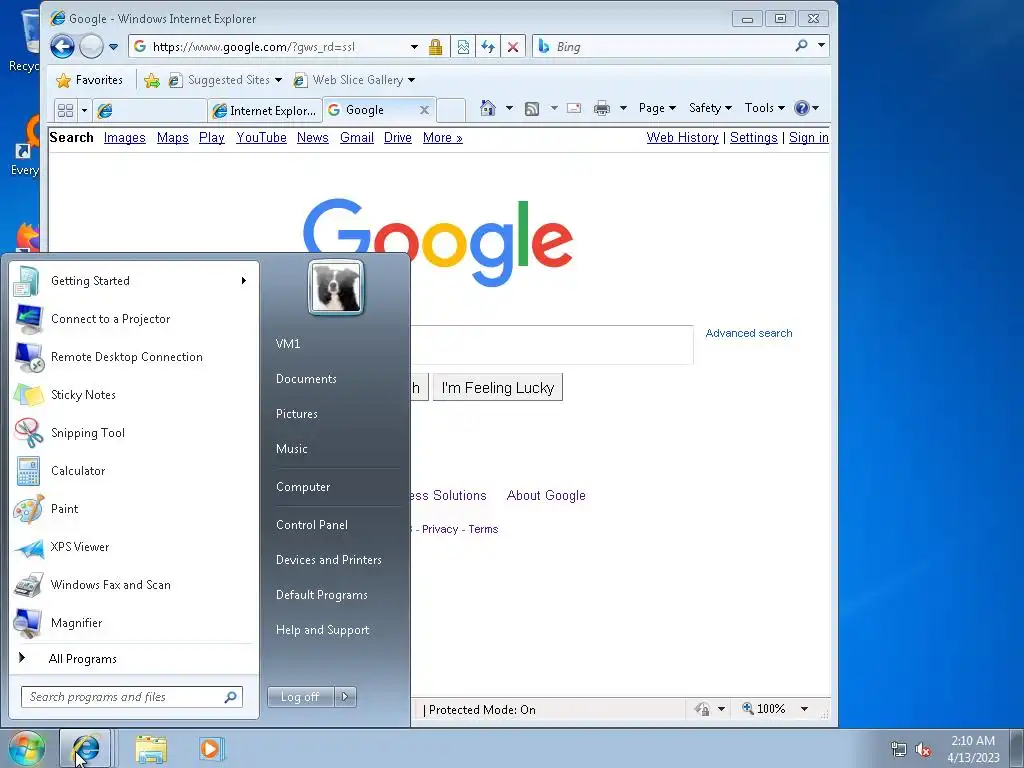Open the Safety menu
This screenshot has width=1024, height=768.
click(x=710, y=108)
